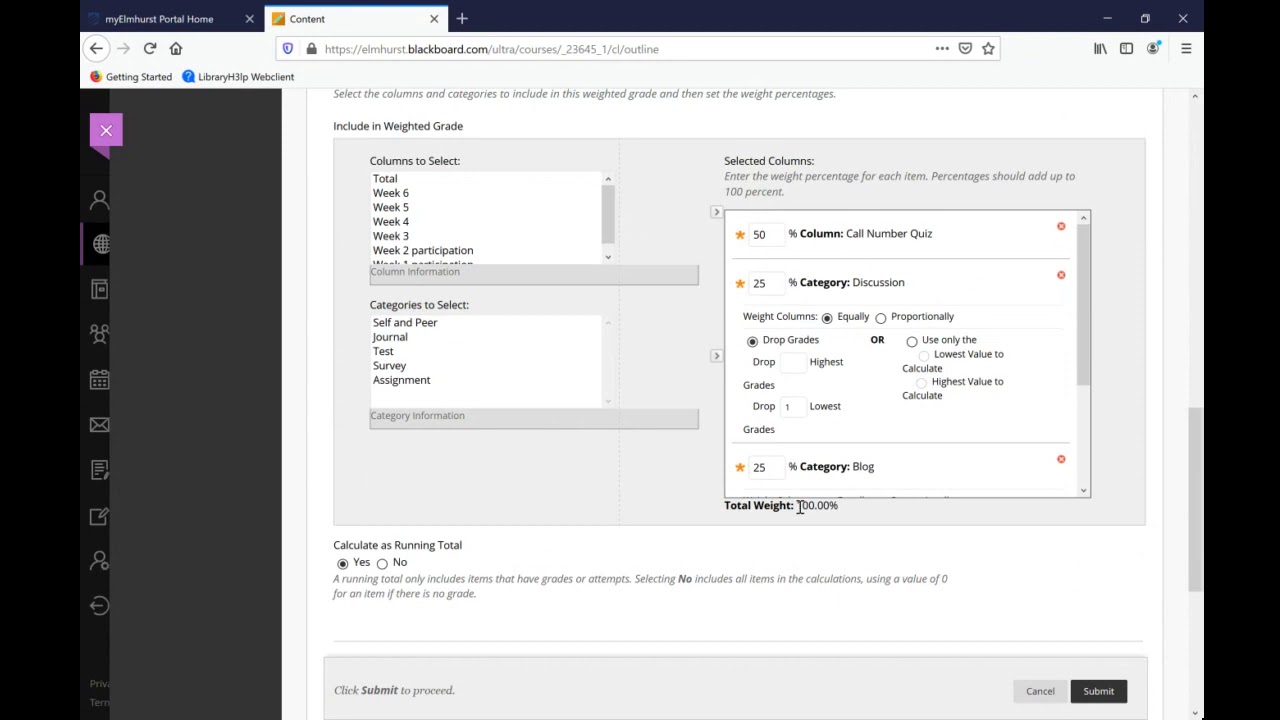Viewport: 1280px width, 720px height.
Task: Go back to the previous browser page
Action: pos(96,48)
